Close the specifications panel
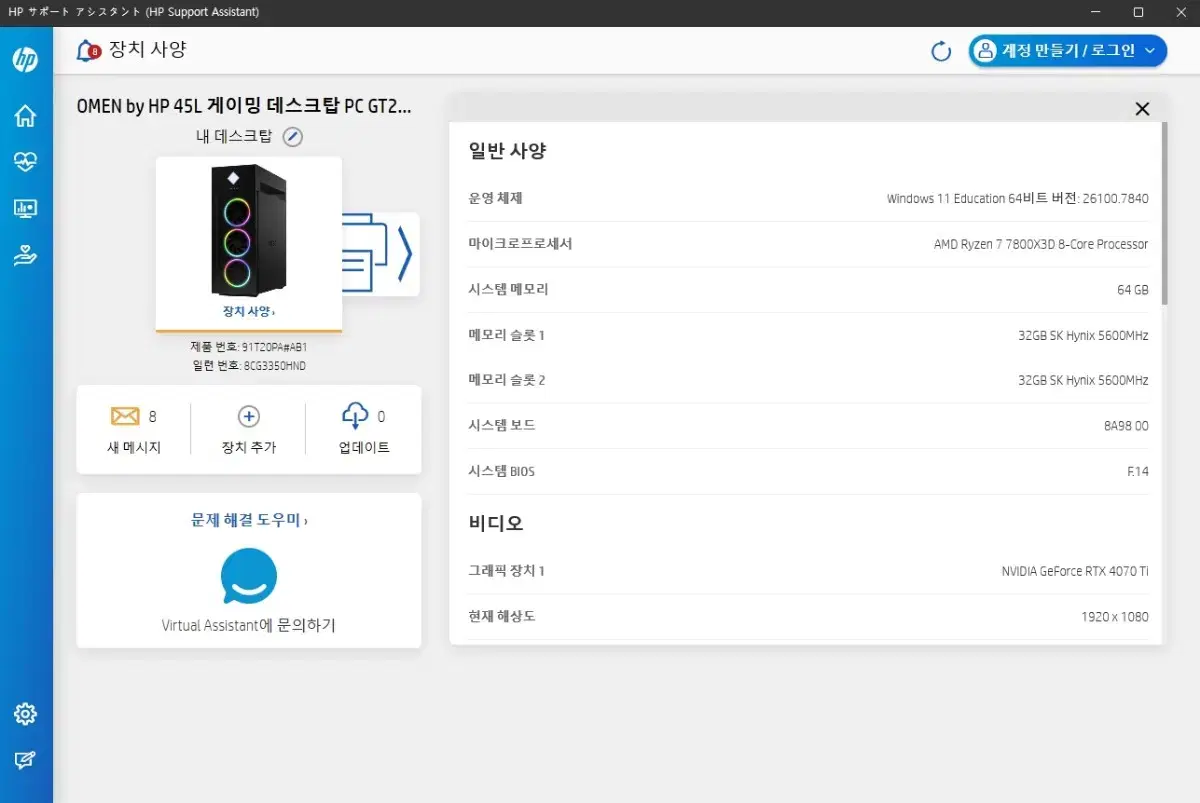The image size is (1200, 803). tap(1143, 109)
